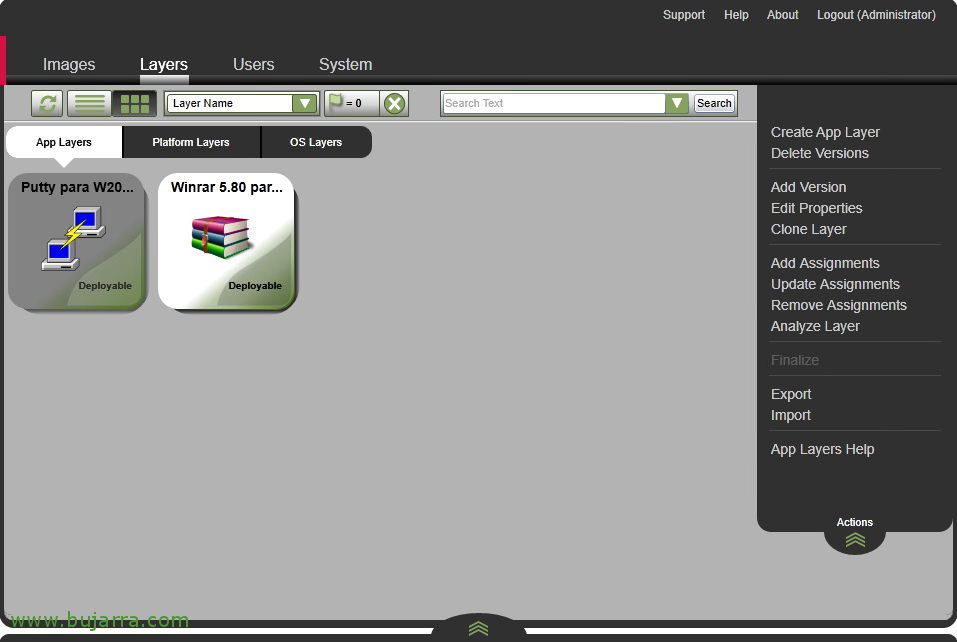The width and height of the screenshot is (957, 642).
Task: Click the Support link
Action: tap(684, 15)
